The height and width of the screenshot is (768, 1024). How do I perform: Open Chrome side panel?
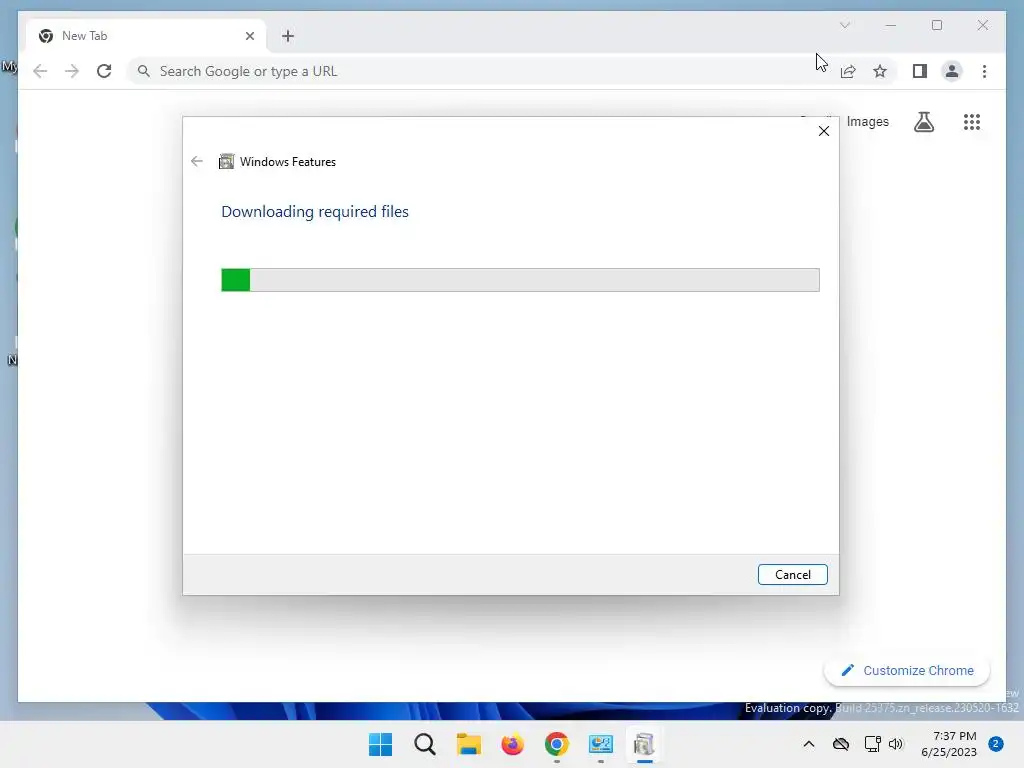click(x=920, y=71)
